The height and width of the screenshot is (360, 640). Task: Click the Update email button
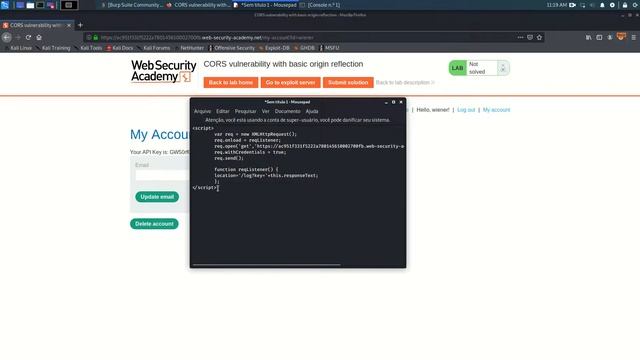pos(157,197)
